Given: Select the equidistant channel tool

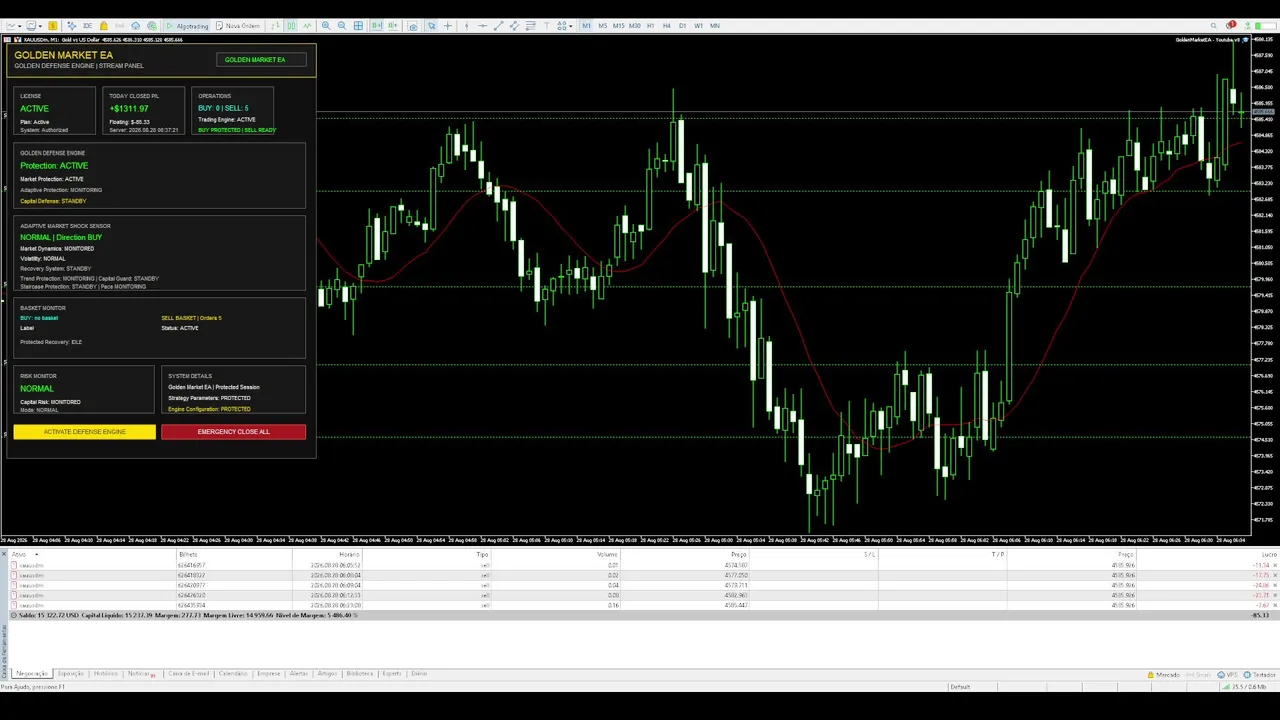Looking at the screenshot, I should pos(514,26).
